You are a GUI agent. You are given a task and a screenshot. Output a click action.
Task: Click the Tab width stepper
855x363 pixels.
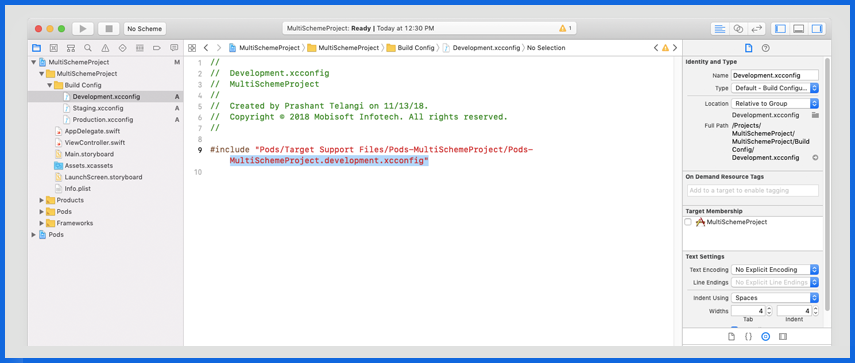tap(769, 311)
